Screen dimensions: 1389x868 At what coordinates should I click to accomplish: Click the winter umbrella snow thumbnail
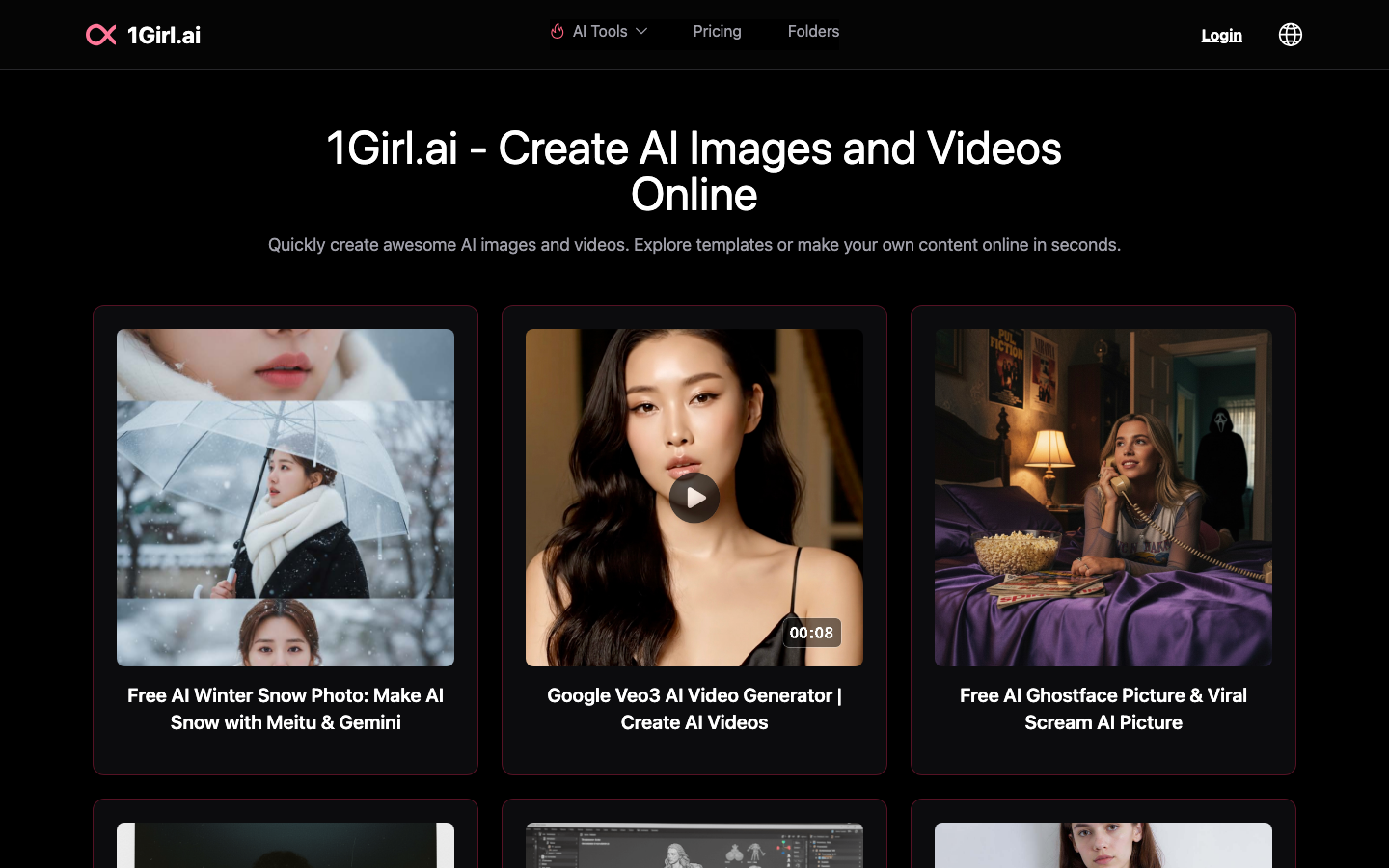tap(286, 497)
